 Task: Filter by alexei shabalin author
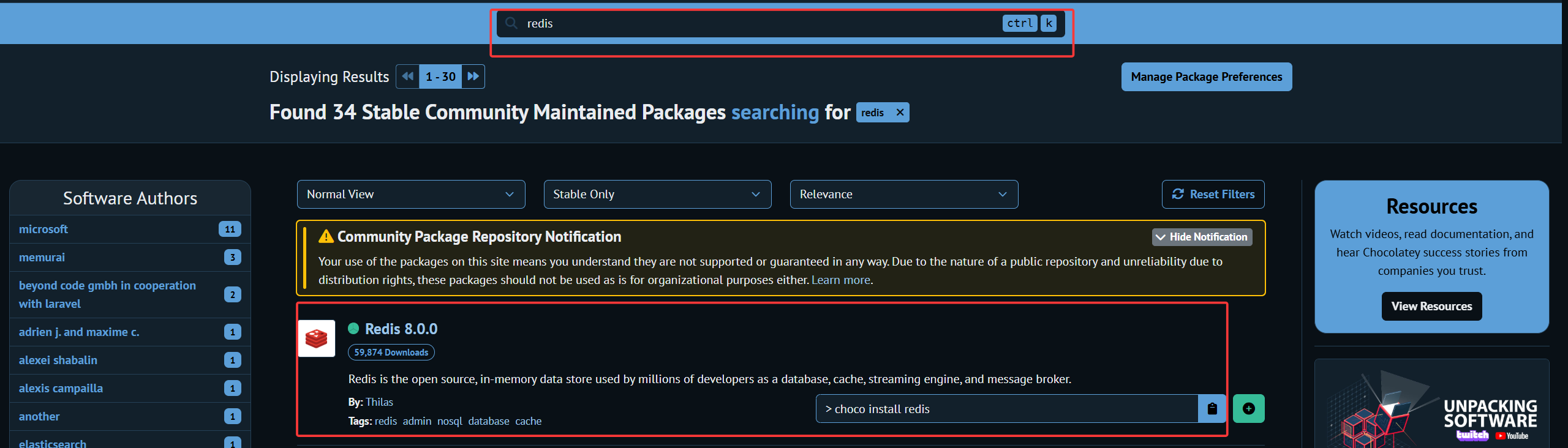(x=58, y=360)
